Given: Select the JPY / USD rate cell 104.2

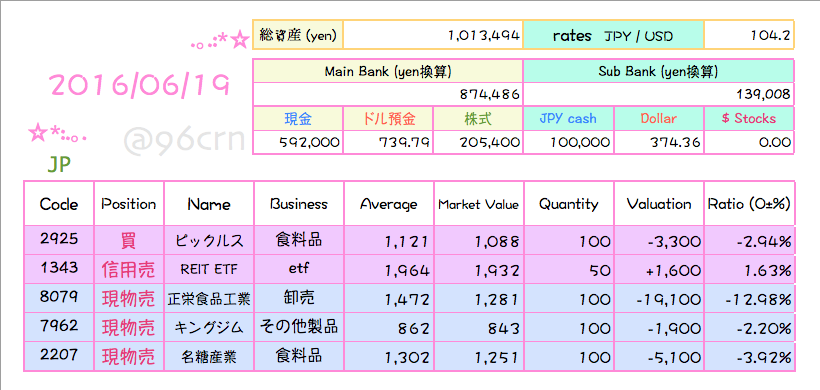Looking at the screenshot, I should click(749, 36).
